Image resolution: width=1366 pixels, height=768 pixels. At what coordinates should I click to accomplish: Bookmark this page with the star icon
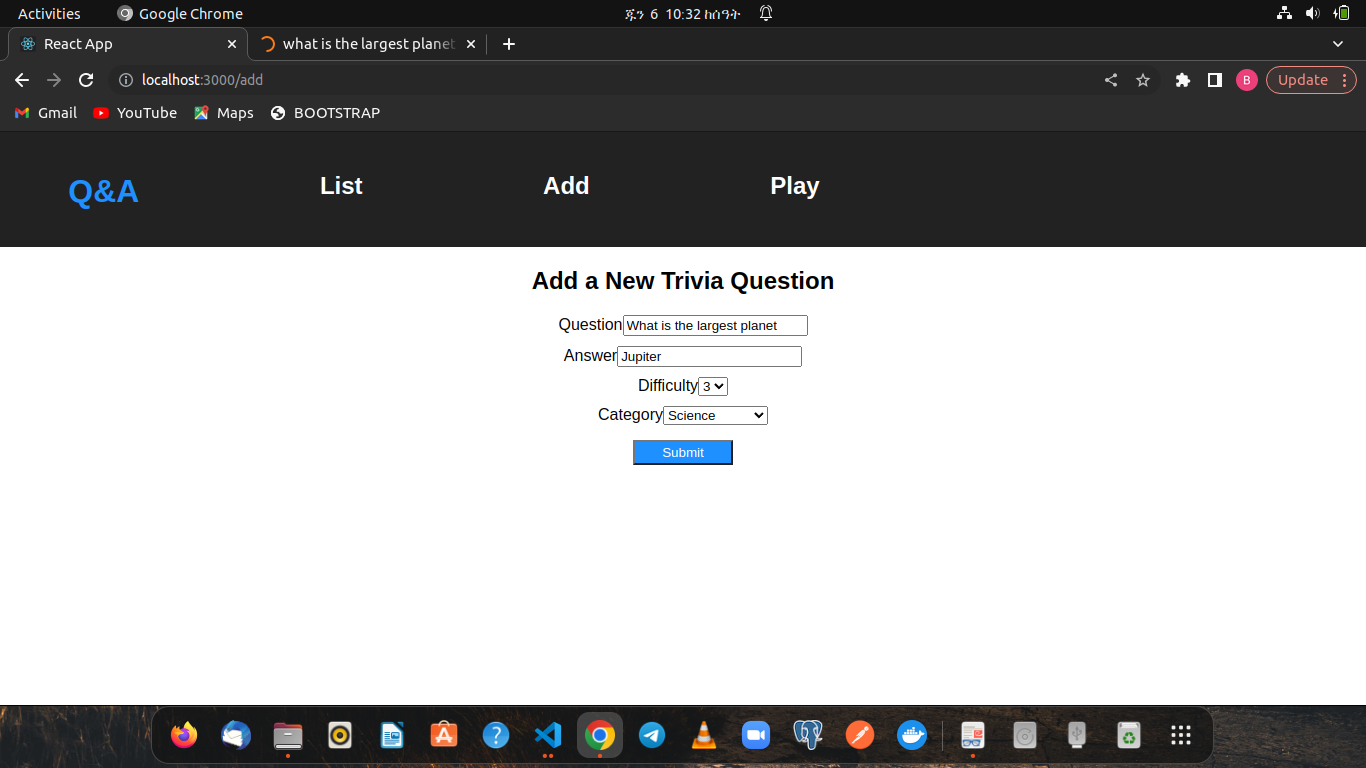pyautogui.click(x=1143, y=80)
